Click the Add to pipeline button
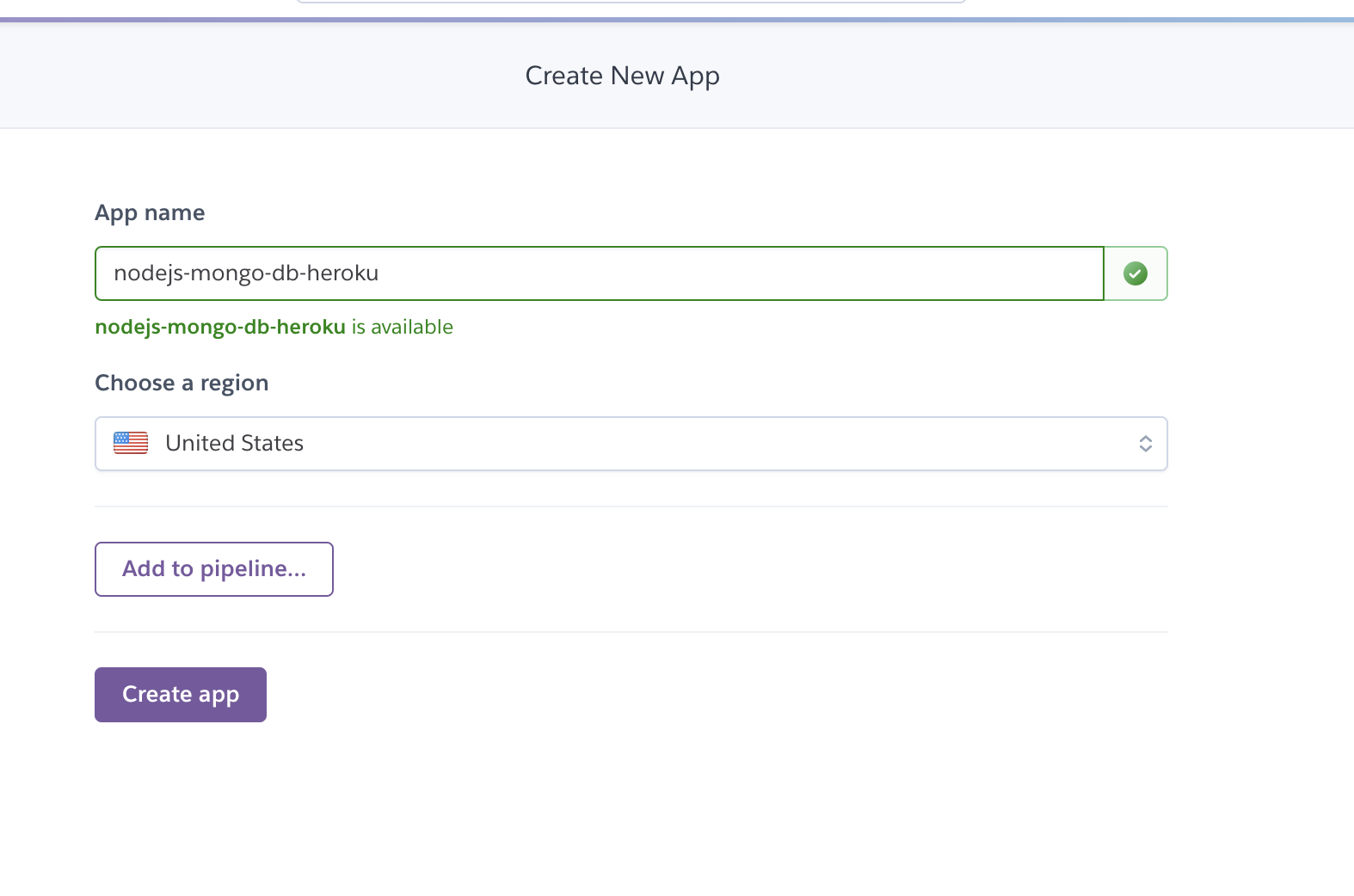This screenshot has height=896, width=1354. pos(214,569)
